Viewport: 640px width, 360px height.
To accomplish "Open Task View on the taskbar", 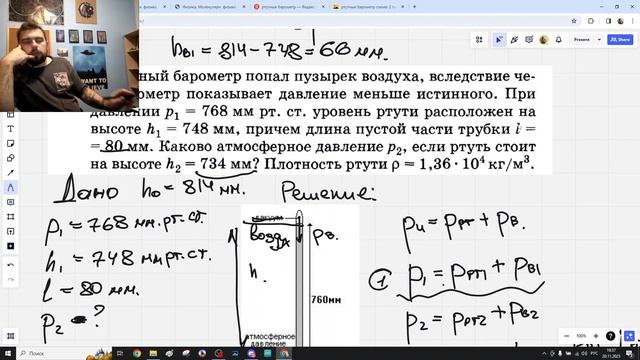I will pos(120,353).
